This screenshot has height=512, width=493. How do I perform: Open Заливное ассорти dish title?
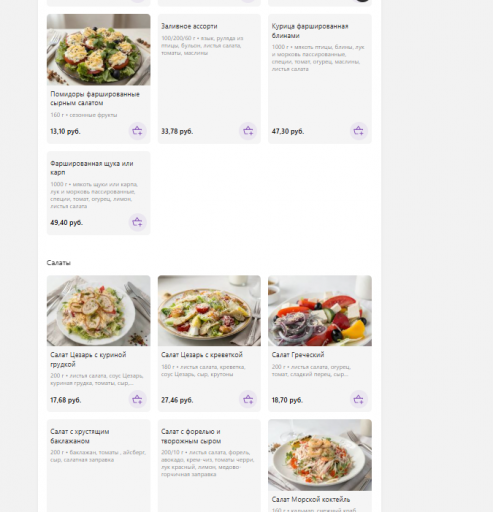[x=189, y=26]
